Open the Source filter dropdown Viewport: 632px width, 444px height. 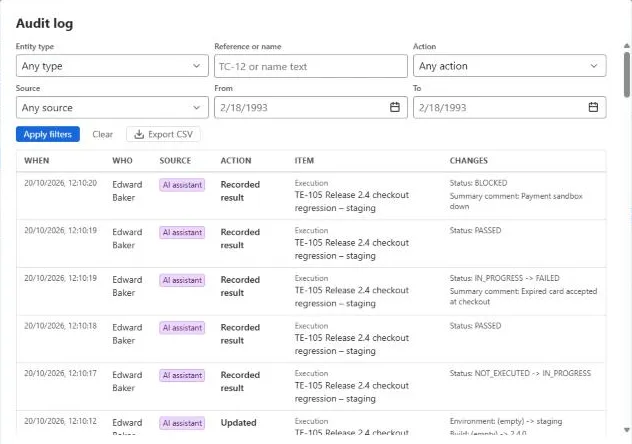(x=112, y=108)
